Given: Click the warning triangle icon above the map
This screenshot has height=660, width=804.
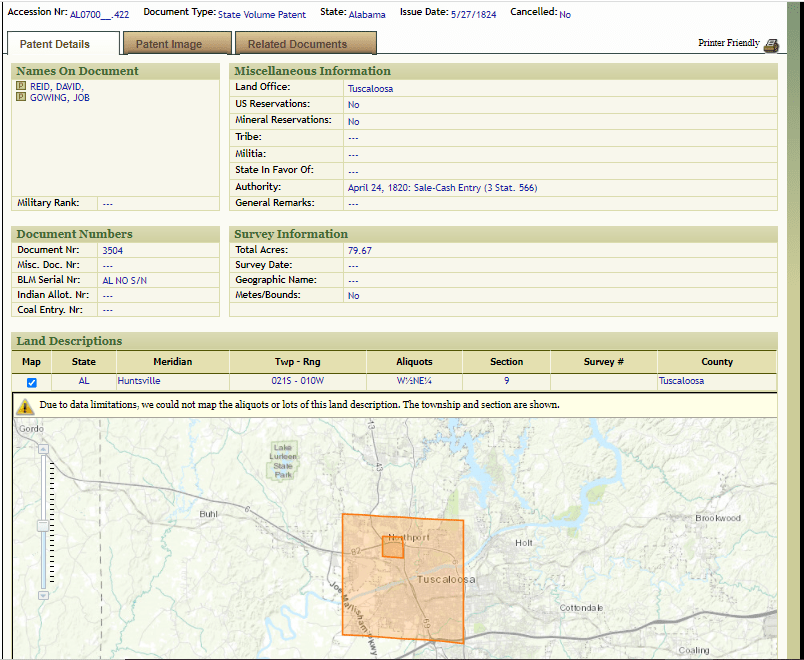Looking at the screenshot, I should [x=26, y=406].
